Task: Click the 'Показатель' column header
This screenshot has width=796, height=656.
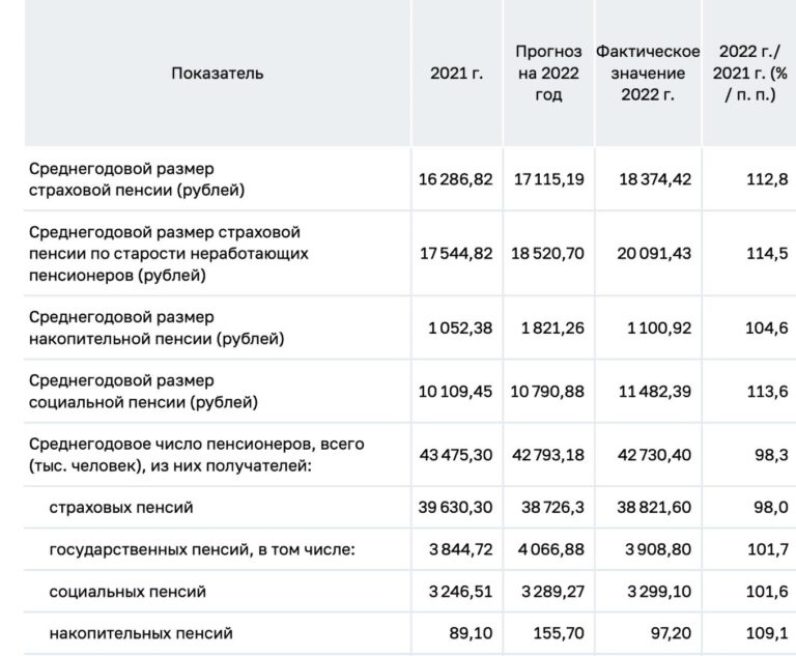Action: tap(217, 73)
